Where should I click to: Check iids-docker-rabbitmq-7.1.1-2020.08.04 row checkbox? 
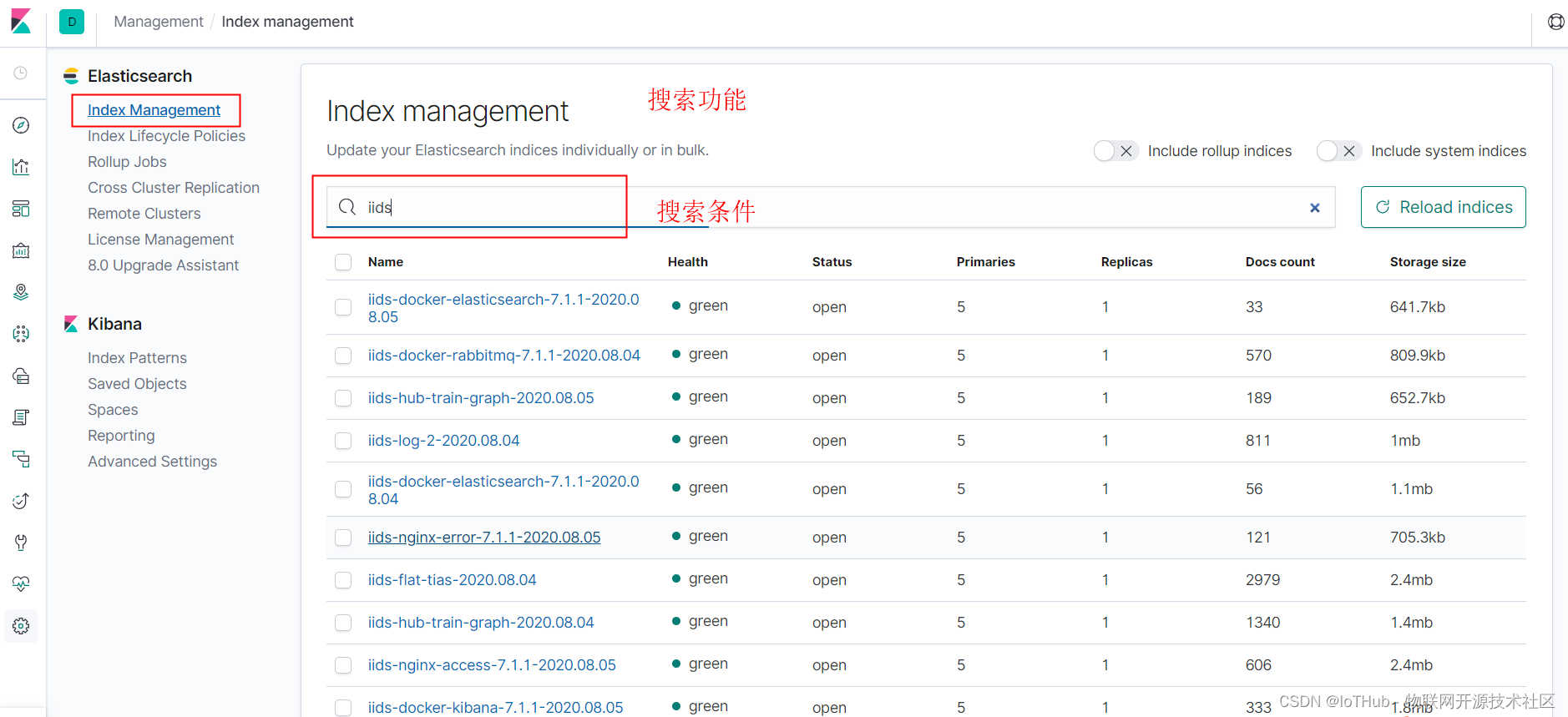point(343,356)
